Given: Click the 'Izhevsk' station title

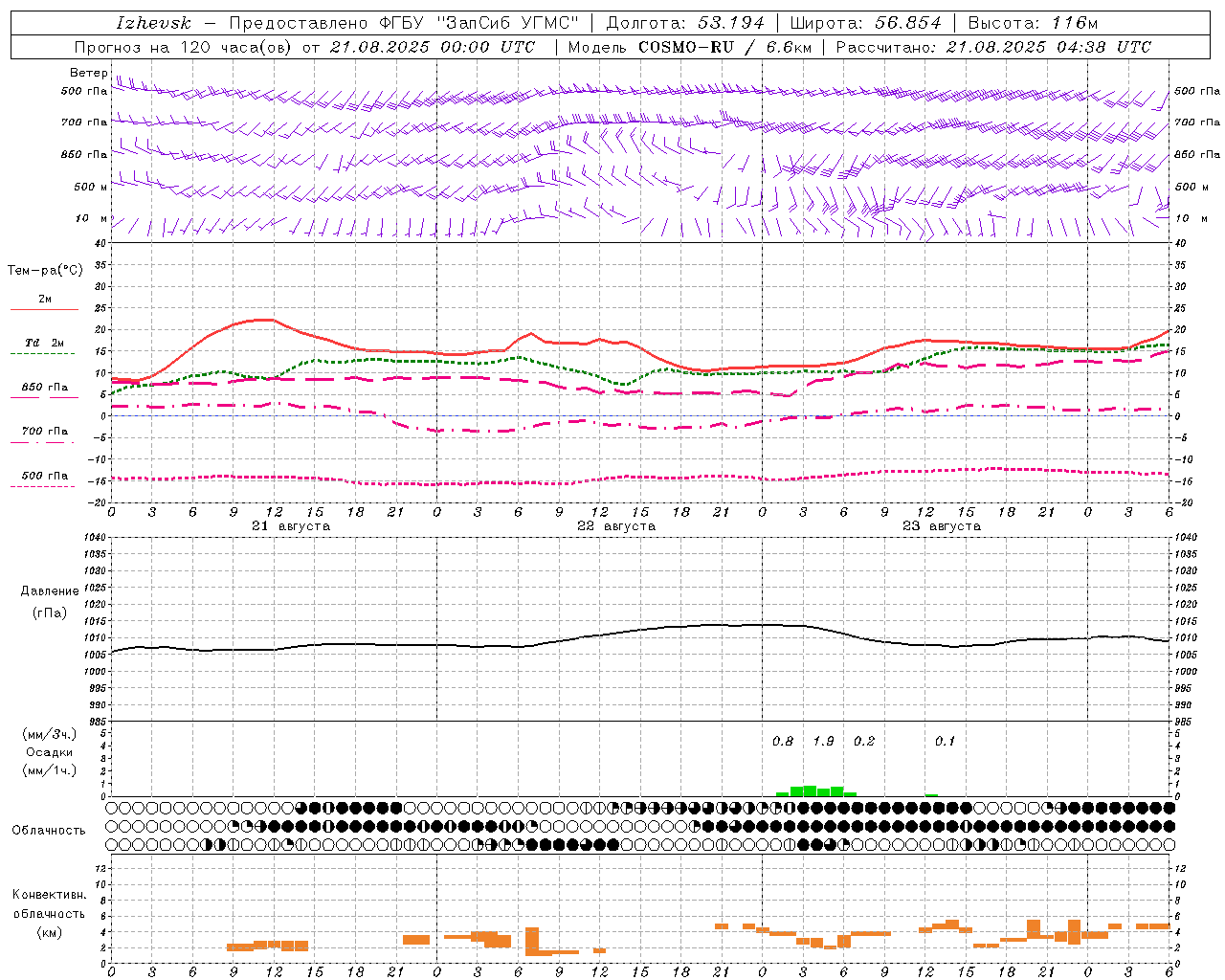Looking at the screenshot, I should (x=153, y=23).
